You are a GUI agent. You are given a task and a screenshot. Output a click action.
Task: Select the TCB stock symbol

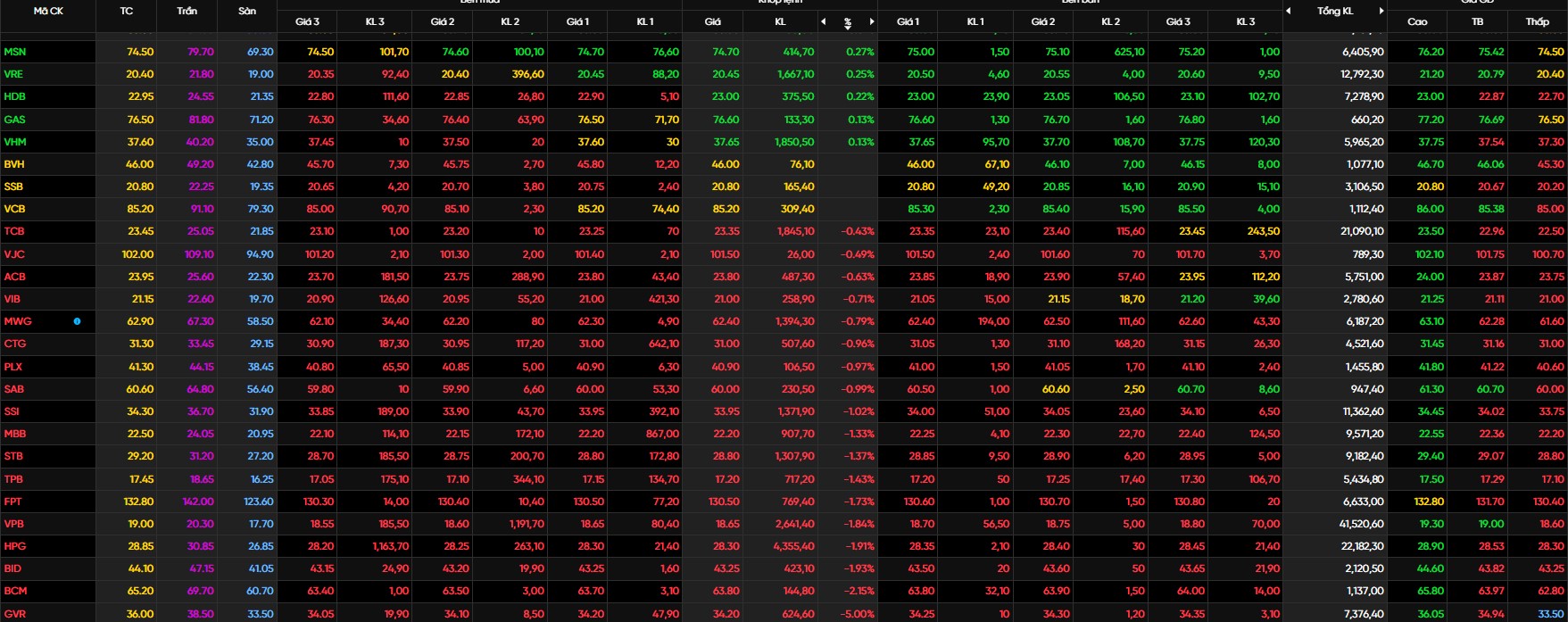click(x=14, y=231)
